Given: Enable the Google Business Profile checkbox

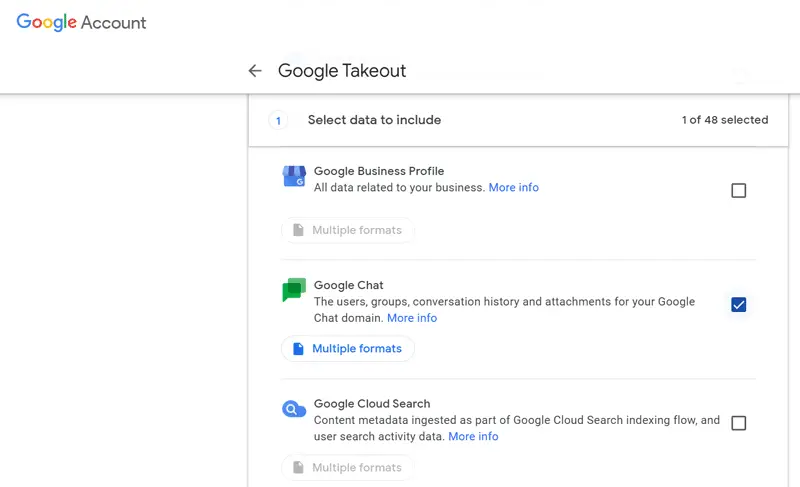Looking at the screenshot, I should tap(738, 190).
